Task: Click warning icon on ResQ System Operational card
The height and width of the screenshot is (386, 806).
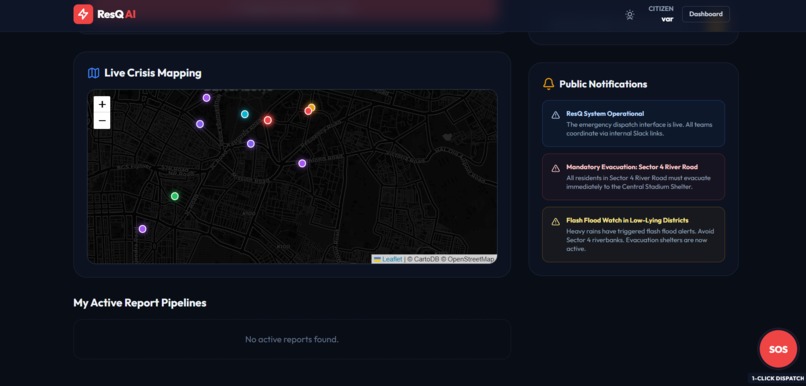Action: (556, 115)
